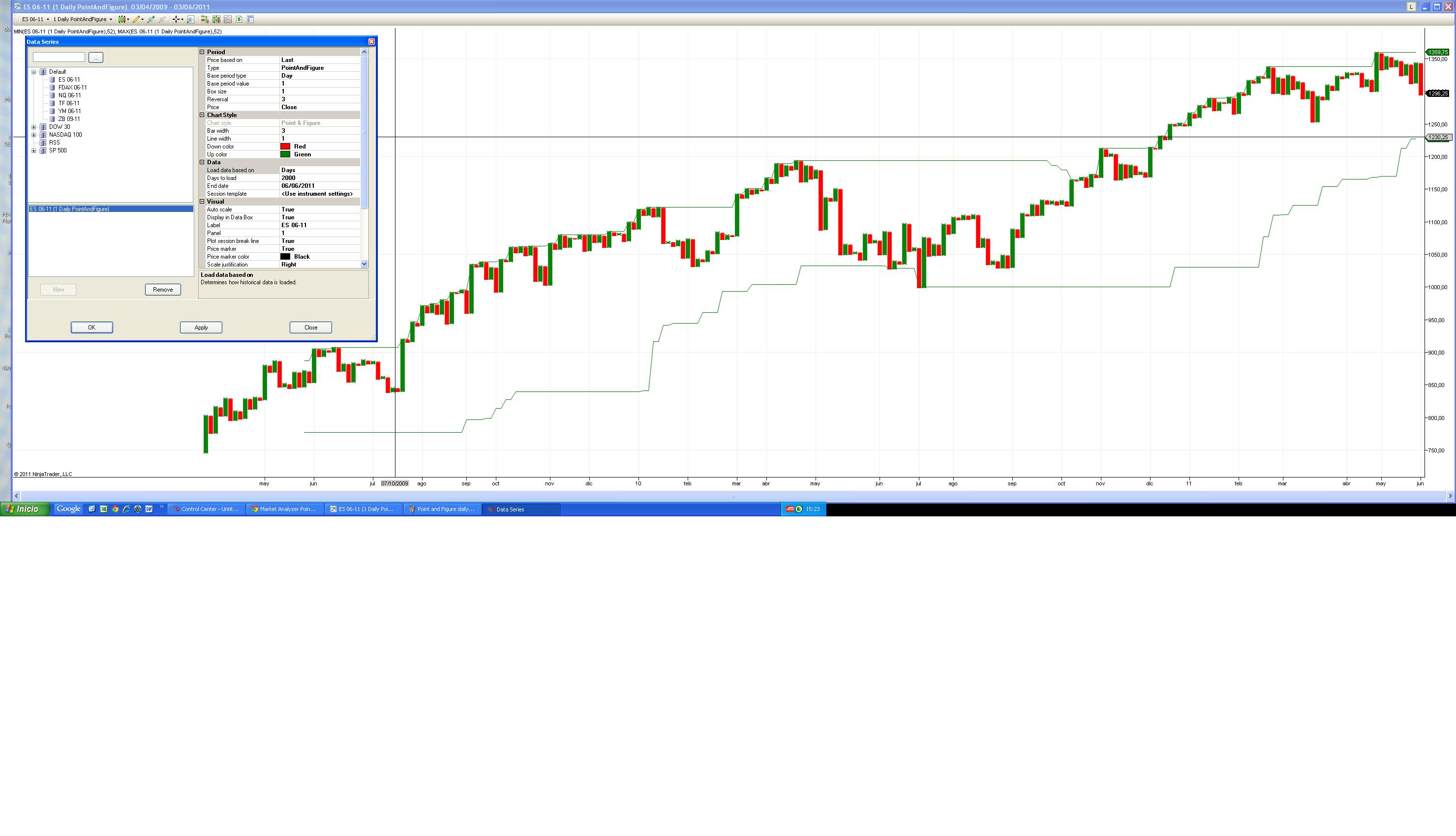The width and height of the screenshot is (1456, 836).
Task: Open Market Analyzer taskbar window
Action: pos(285,509)
